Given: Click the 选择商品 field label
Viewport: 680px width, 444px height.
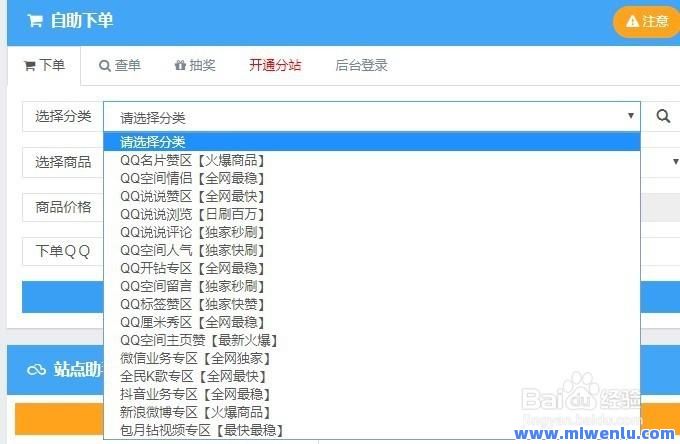Looking at the screenshot, I should (x=63, y=162).
